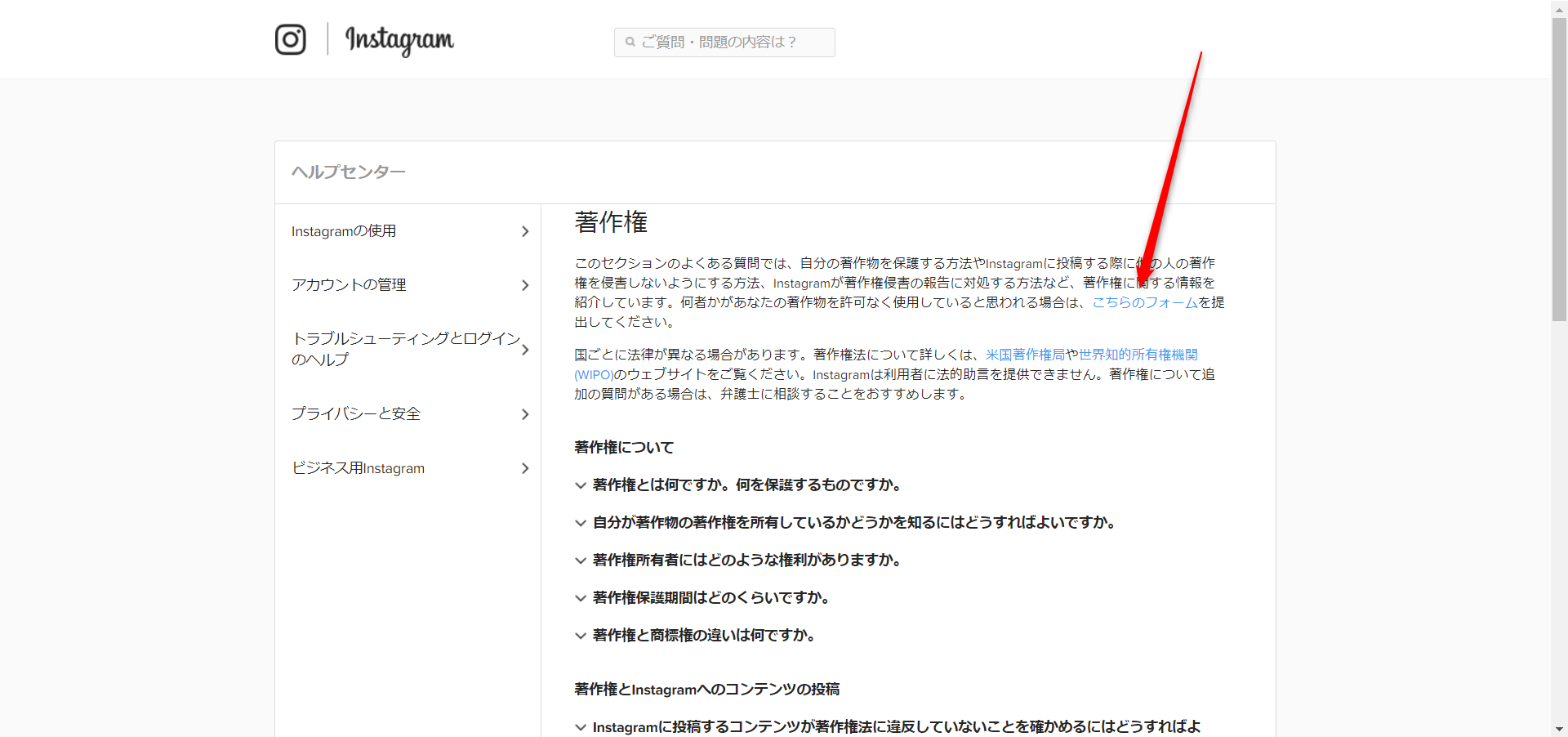Click the vertical scrollbar thumb

point(1559,170)
